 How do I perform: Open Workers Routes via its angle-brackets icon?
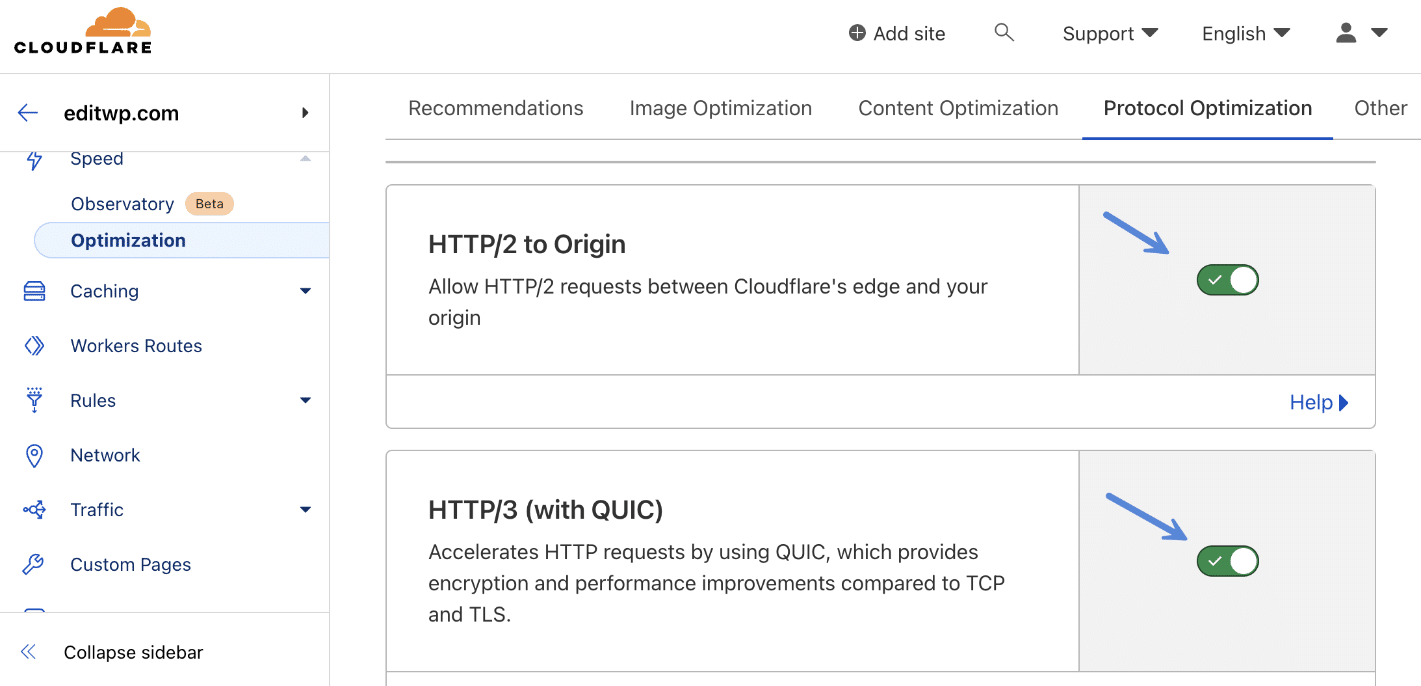coord(36,345)
